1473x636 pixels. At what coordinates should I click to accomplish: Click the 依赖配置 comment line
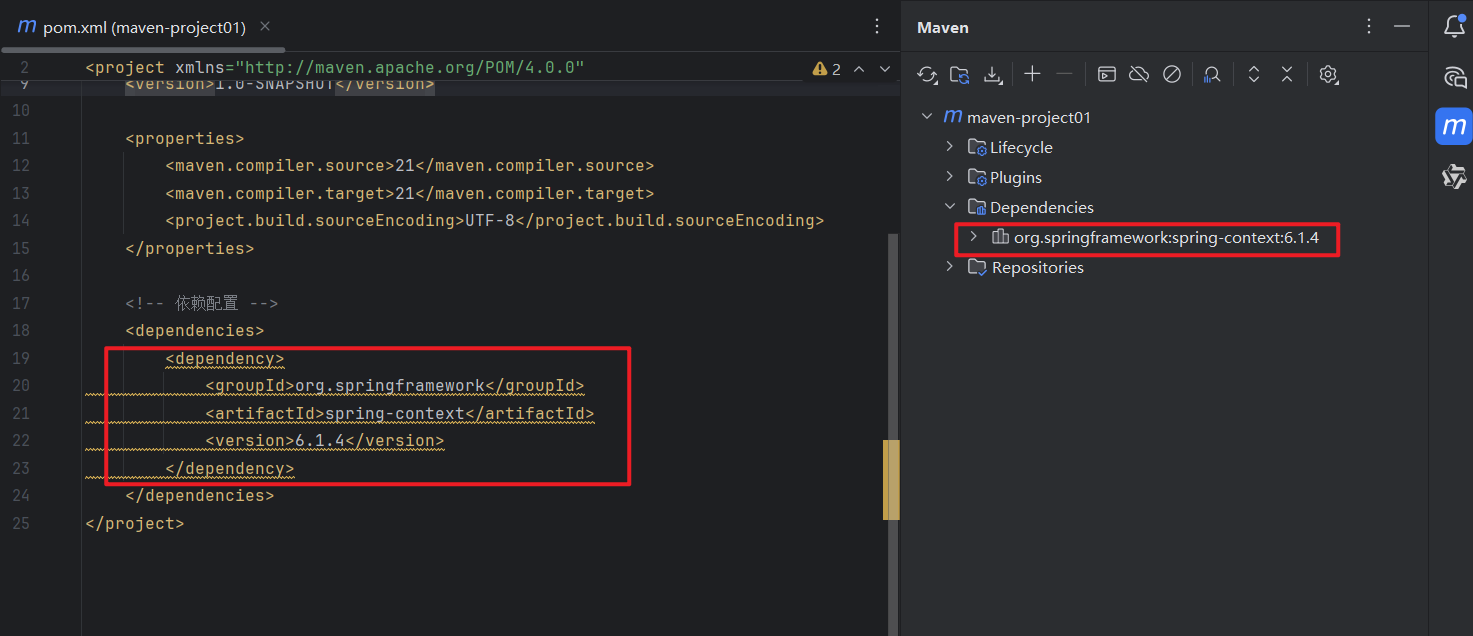202,303
